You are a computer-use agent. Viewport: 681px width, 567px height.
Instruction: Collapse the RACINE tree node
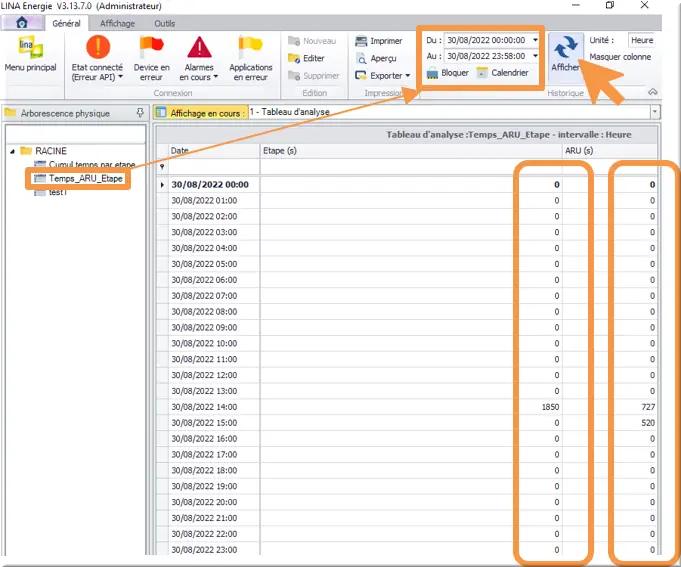tap(12, 151)
